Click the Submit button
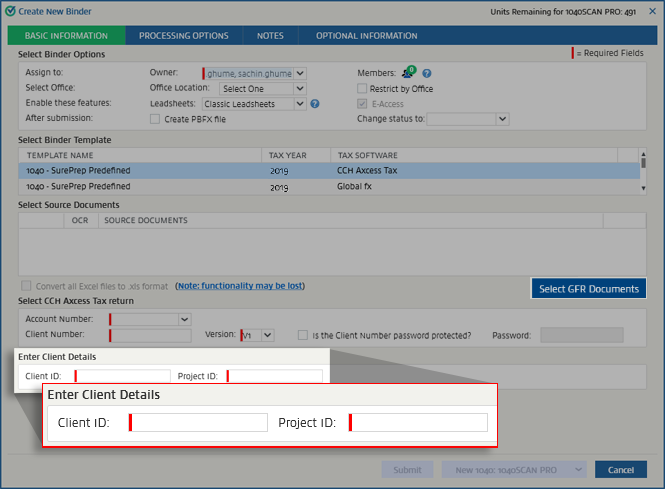This screenshot has height=489, width=665. (407, 469)
